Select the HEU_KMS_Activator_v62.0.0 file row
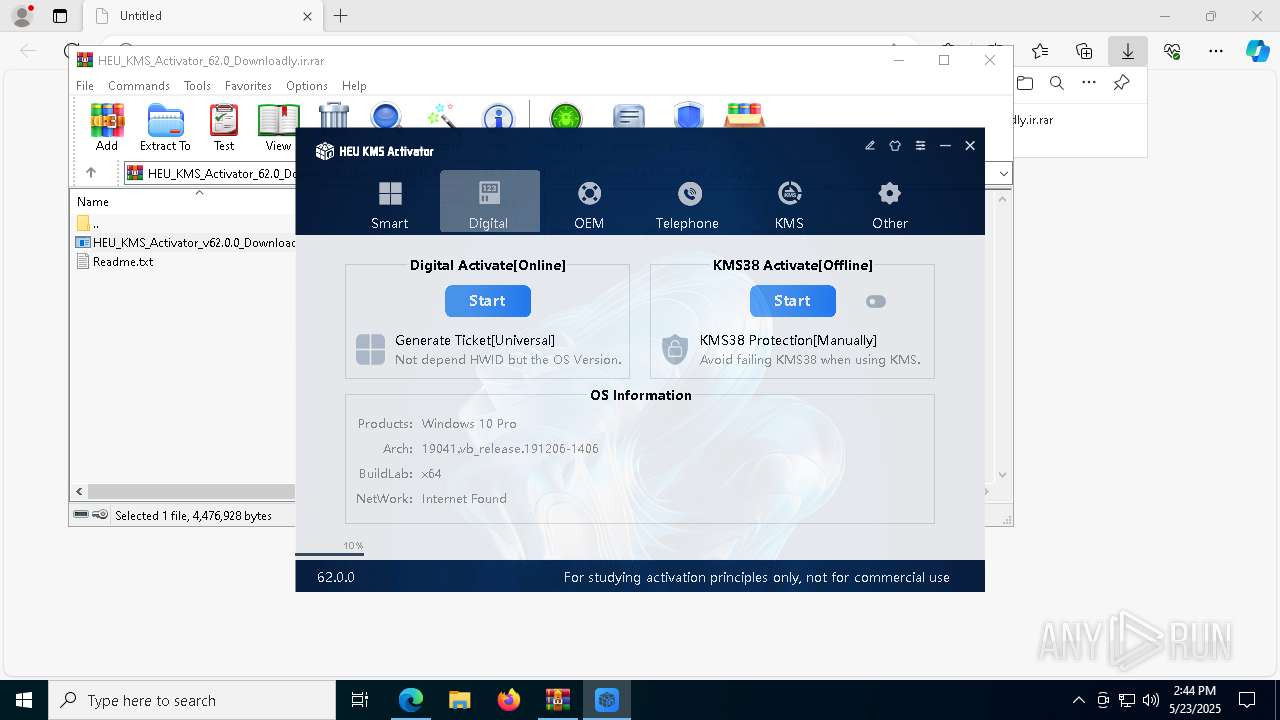1280x720 pixels. (186, 242)
